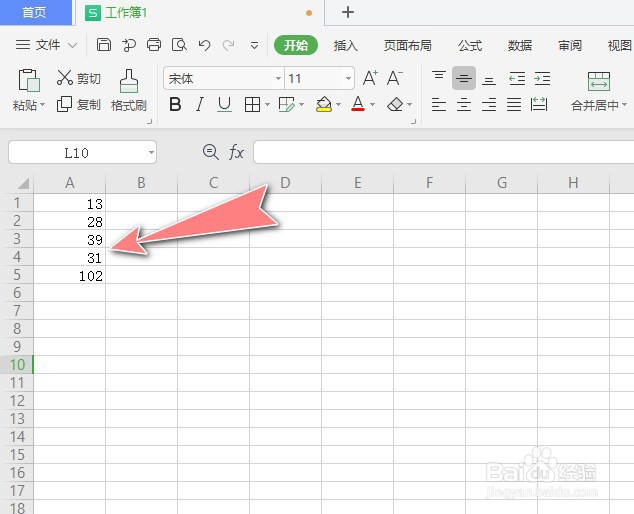Viewport: 634px width, 514px height.
Task: Click the export to PDF icon
Action: pyautogui.click(x=129, y=45)
